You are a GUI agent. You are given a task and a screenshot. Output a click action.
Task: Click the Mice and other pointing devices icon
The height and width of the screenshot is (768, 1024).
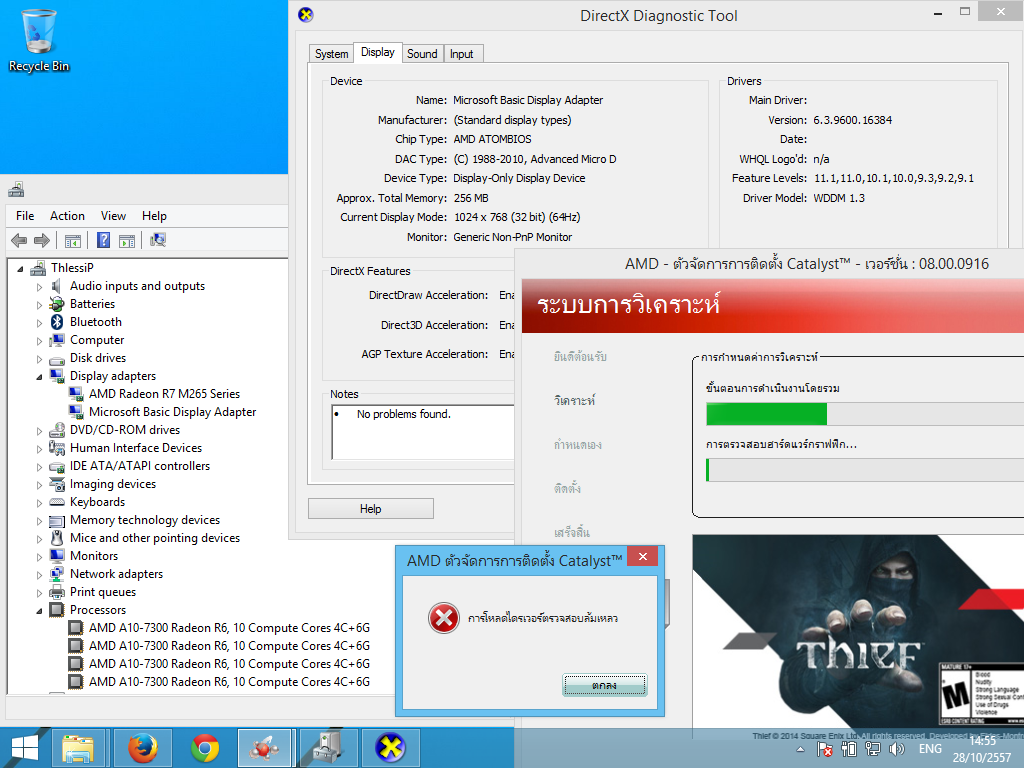pyautogui.click(x=57, y=538)
